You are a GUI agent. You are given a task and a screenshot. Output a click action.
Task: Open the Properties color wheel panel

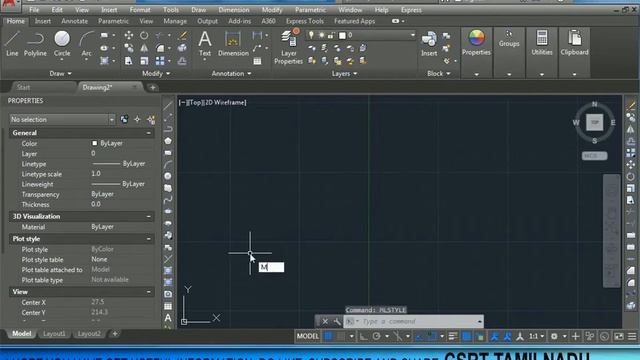click(476, 42)
